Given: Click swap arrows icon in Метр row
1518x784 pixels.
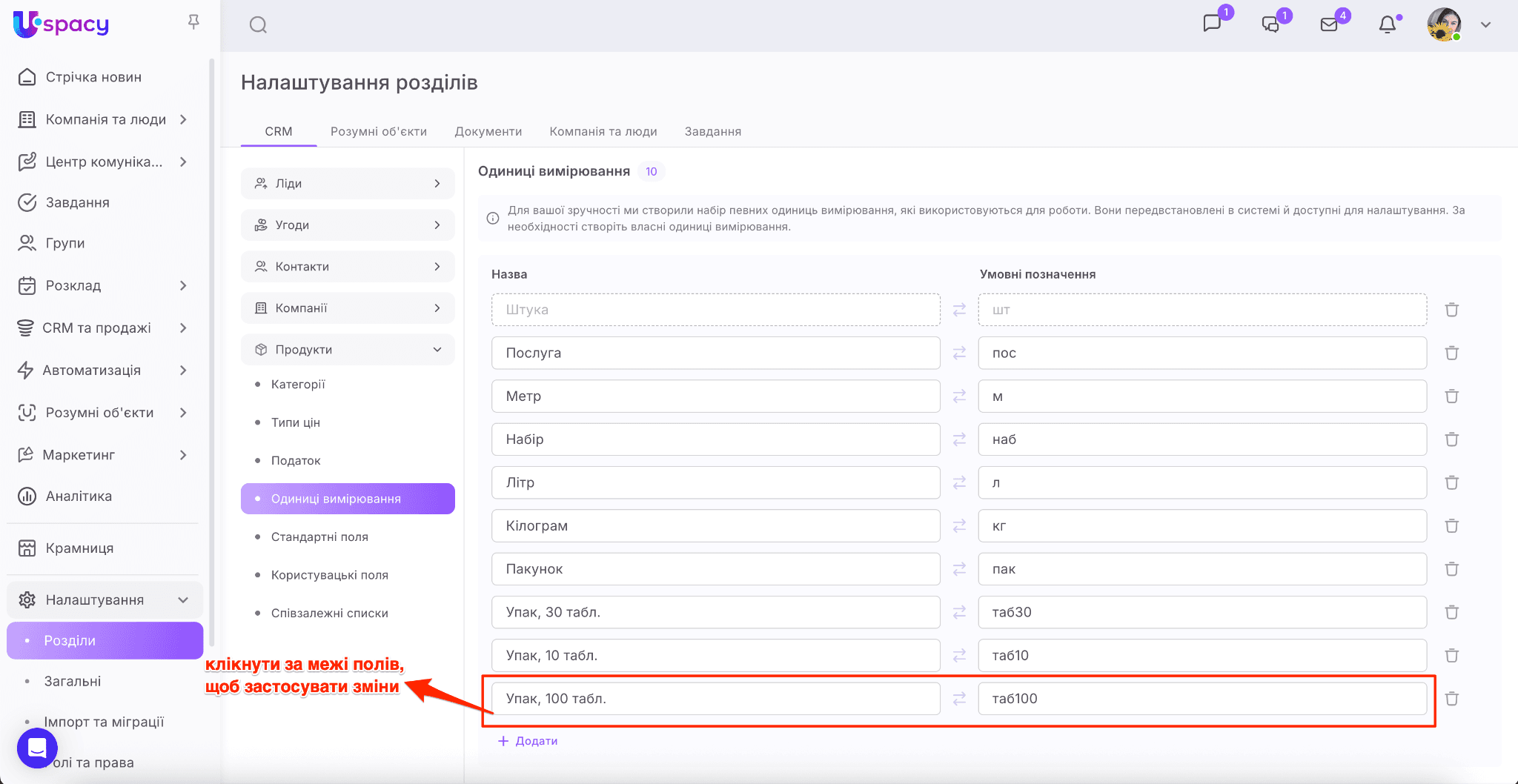Looking at the screenshot, I should [x=959, y=396].
